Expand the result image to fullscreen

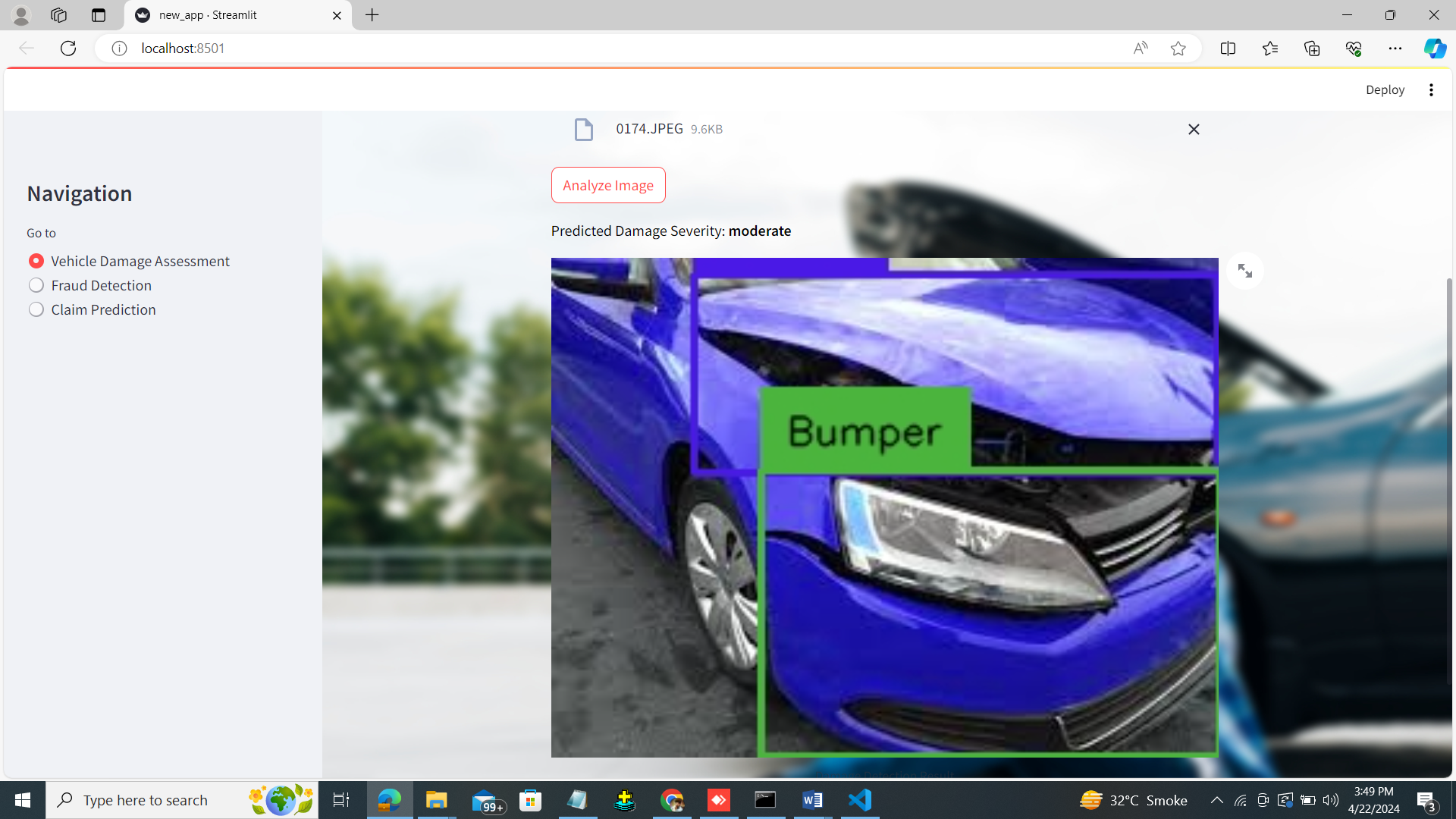coord(1244,271)
